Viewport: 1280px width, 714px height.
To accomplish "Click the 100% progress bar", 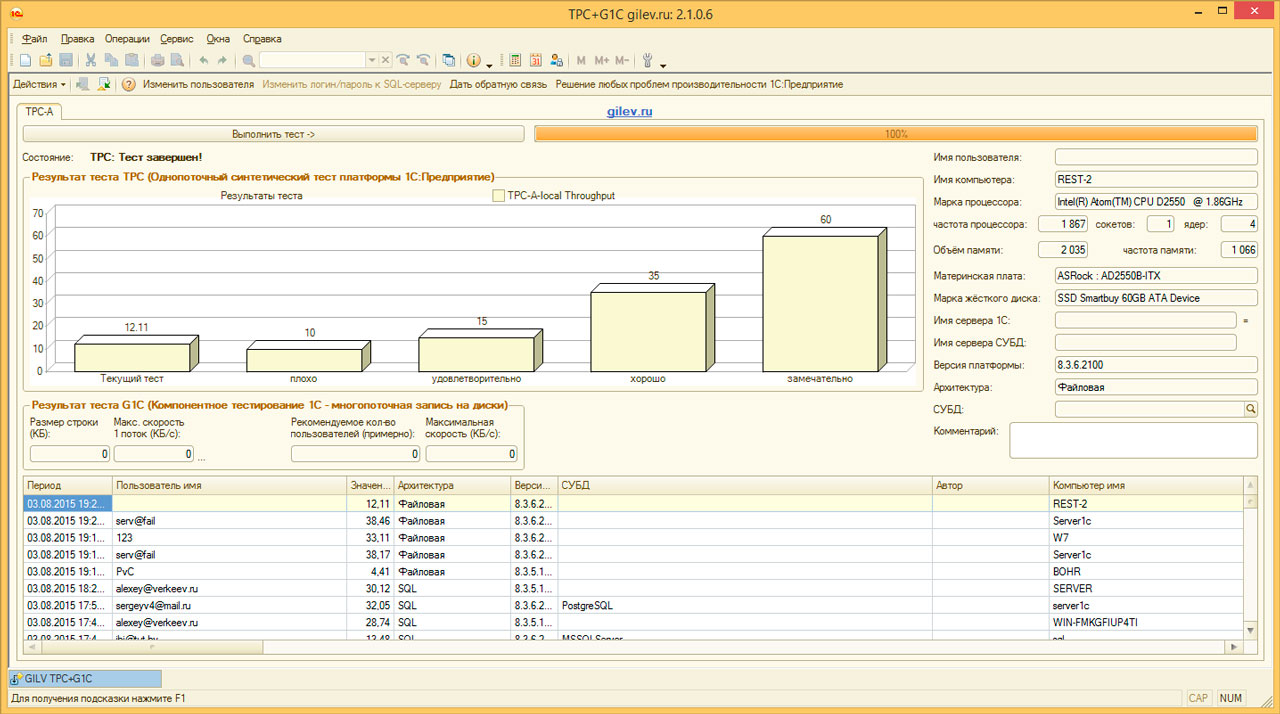I will click(896, 134).
